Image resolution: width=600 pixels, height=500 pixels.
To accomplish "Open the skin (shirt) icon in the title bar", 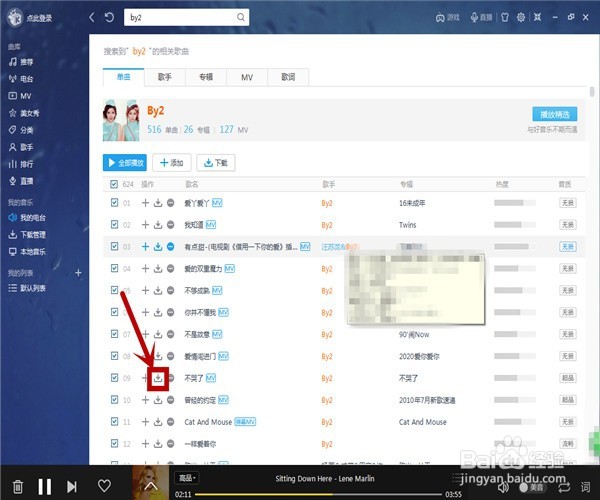I will pyautogui.click(x=505, y=17).
